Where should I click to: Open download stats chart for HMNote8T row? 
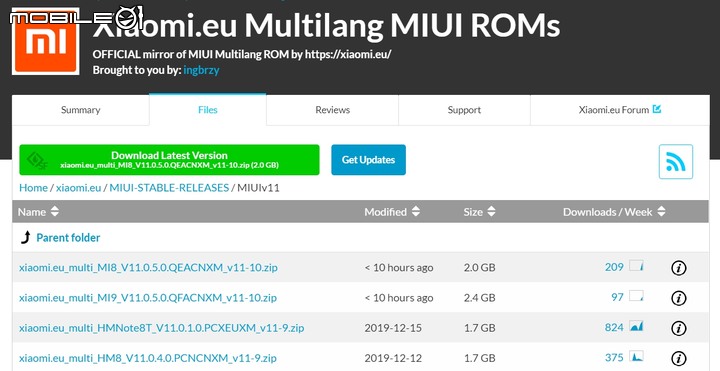click(x=636, y=326)
